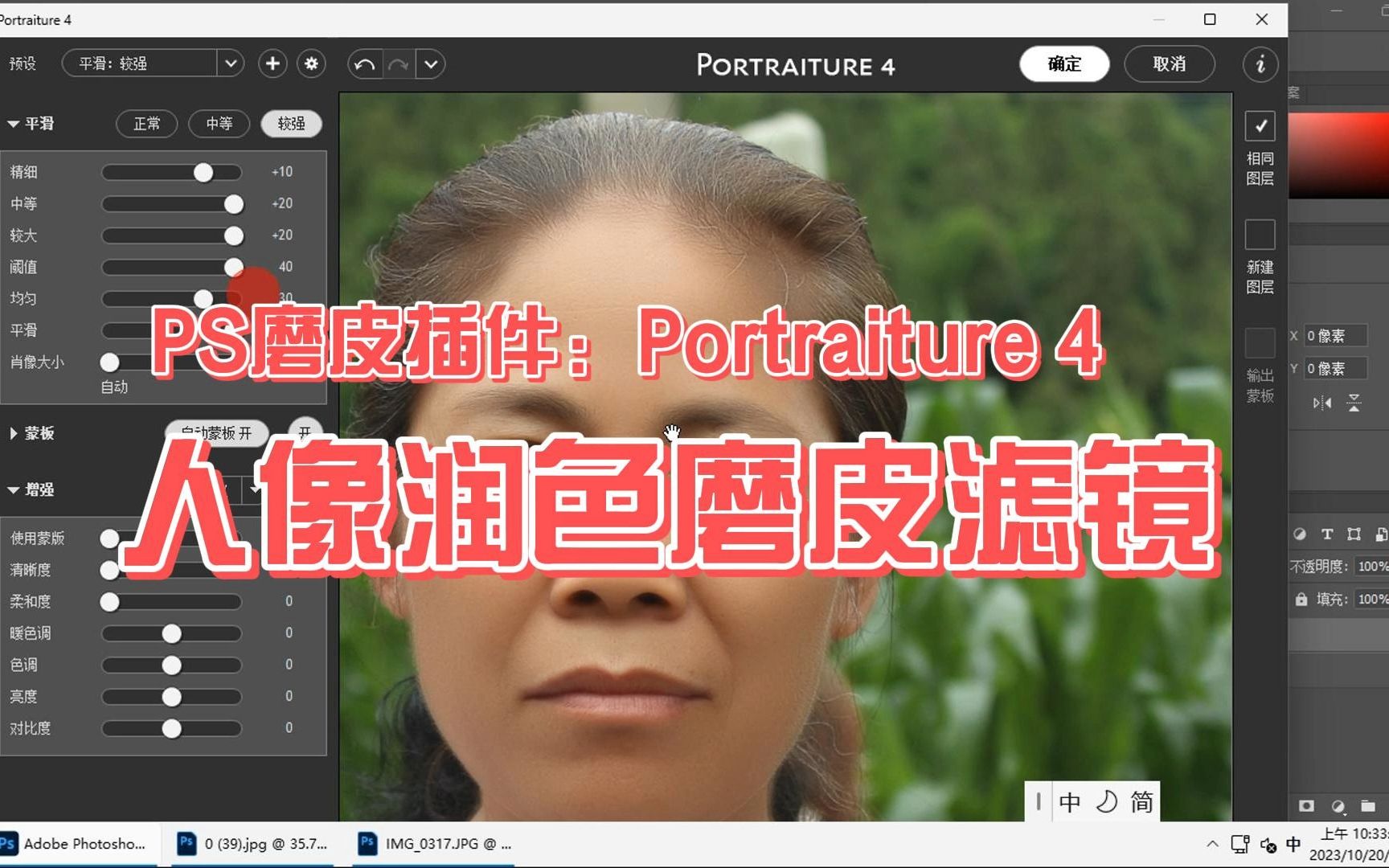Toggle the 新建图层 checkbox
This screenshot has width=1389, height=868.
1260,235
